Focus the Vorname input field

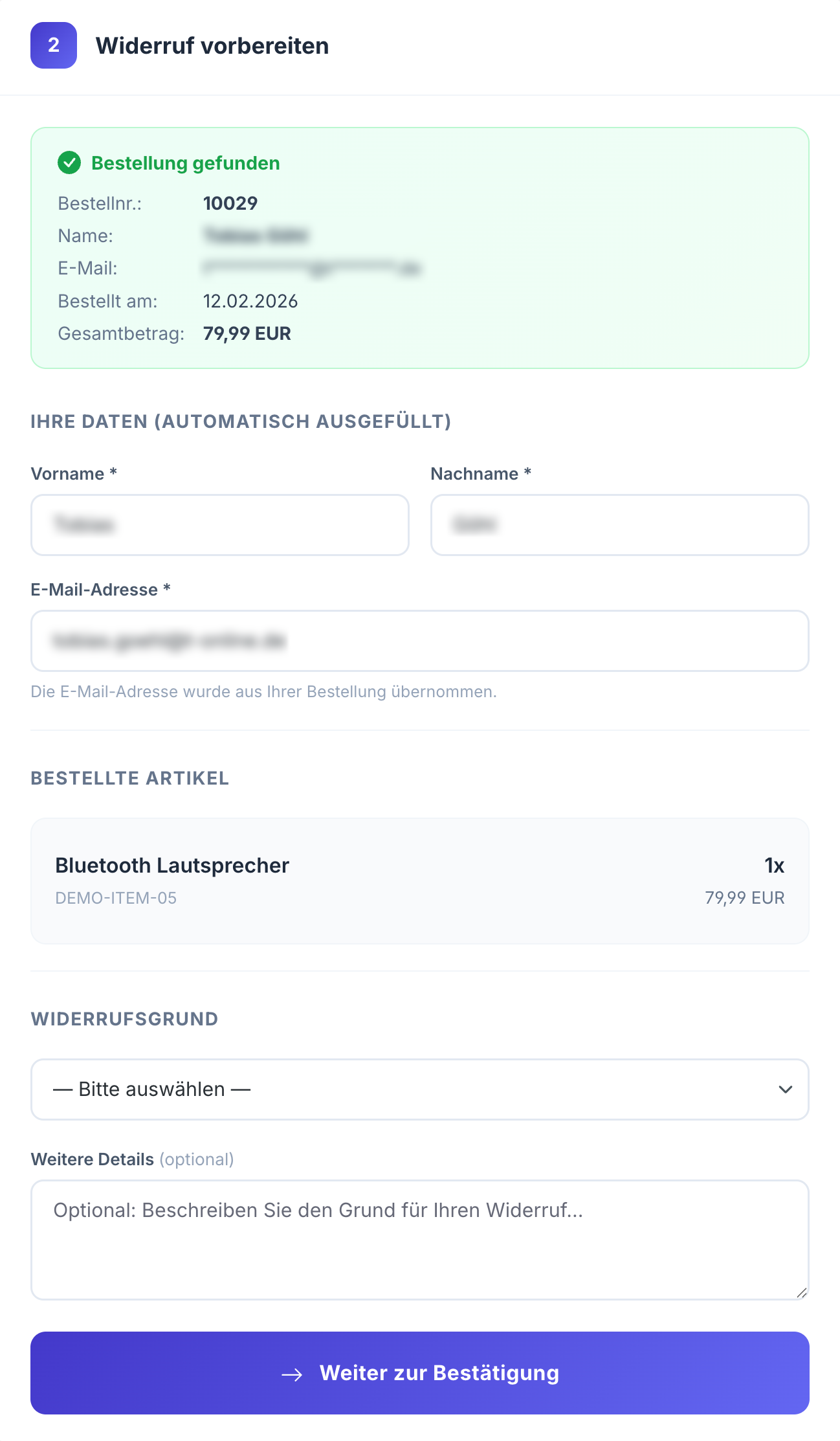pos(220,525)
